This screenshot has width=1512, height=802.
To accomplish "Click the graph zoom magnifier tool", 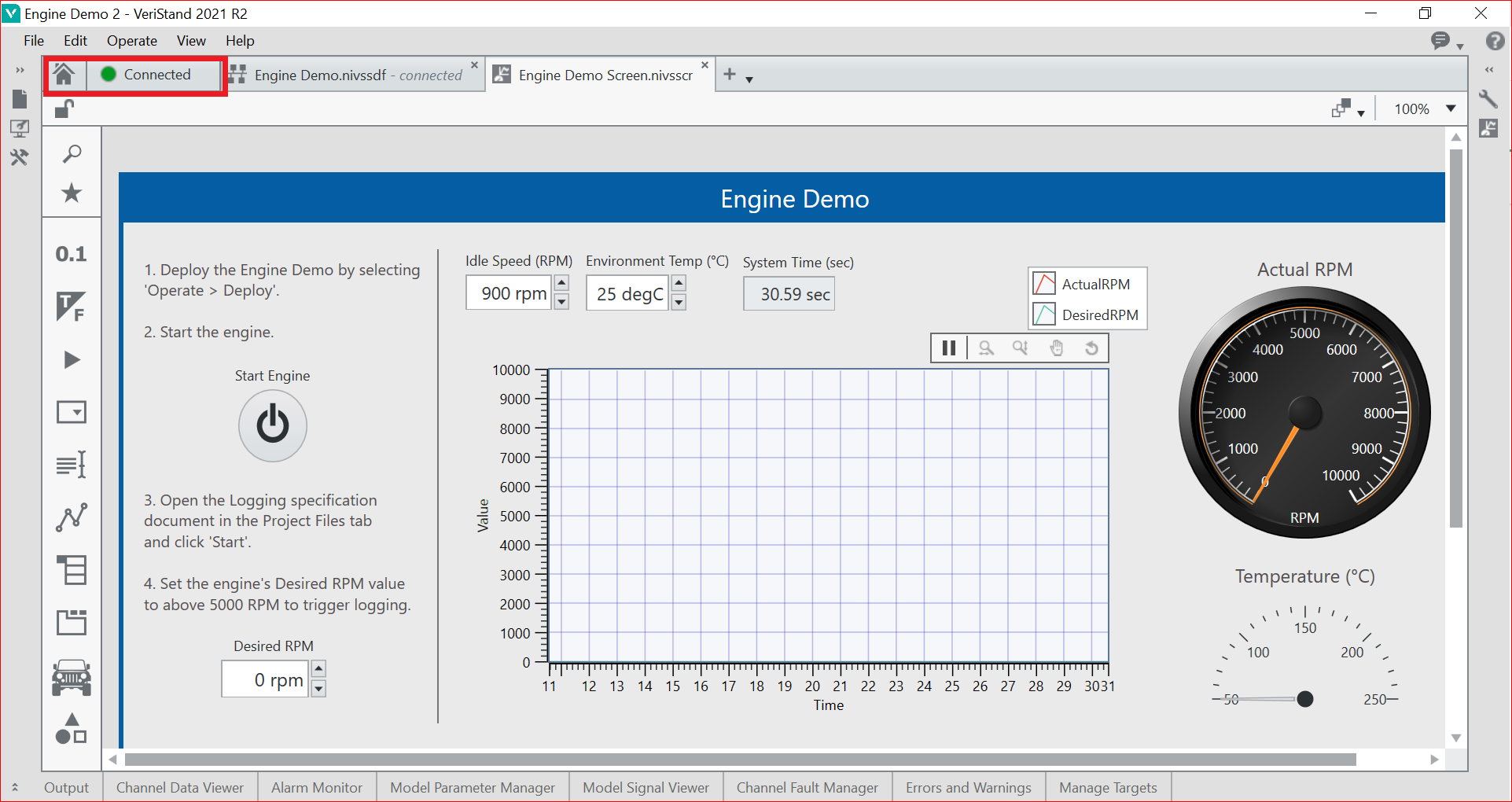I will (x=986, y=348).
